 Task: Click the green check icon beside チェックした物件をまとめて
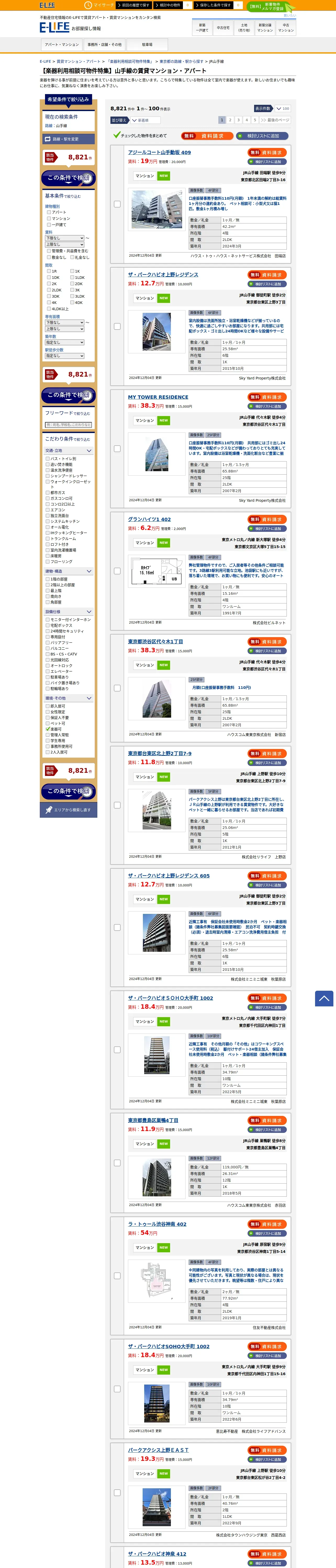(116, 135)
